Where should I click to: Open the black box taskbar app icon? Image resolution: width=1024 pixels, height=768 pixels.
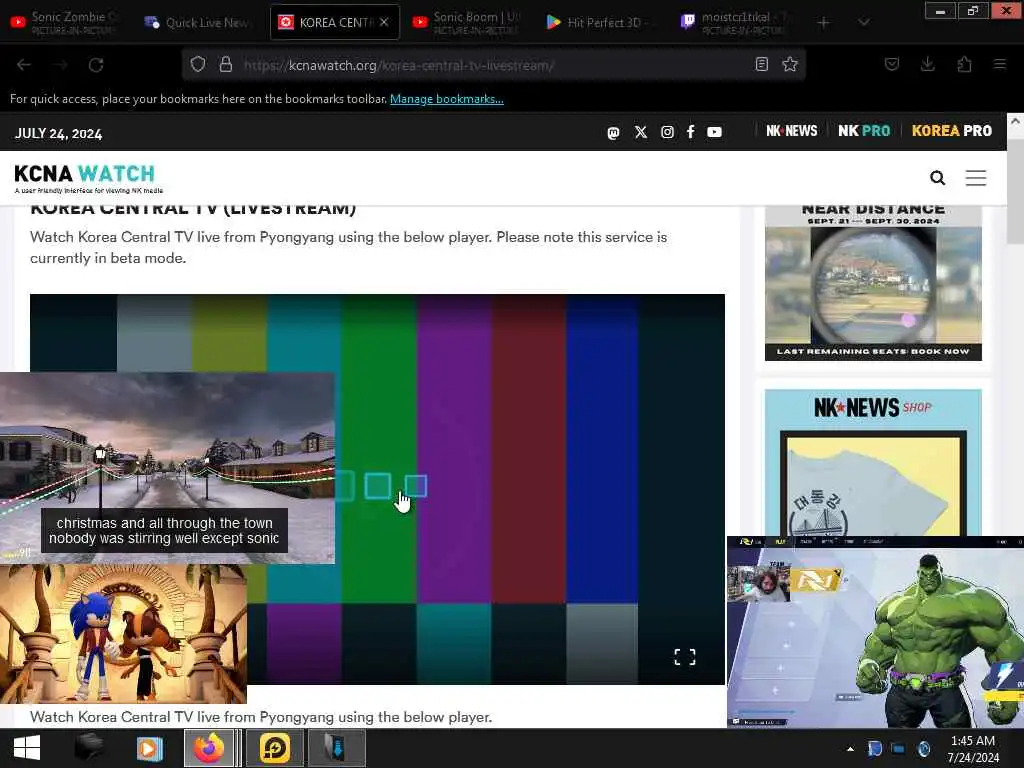(x=88, y=748)
